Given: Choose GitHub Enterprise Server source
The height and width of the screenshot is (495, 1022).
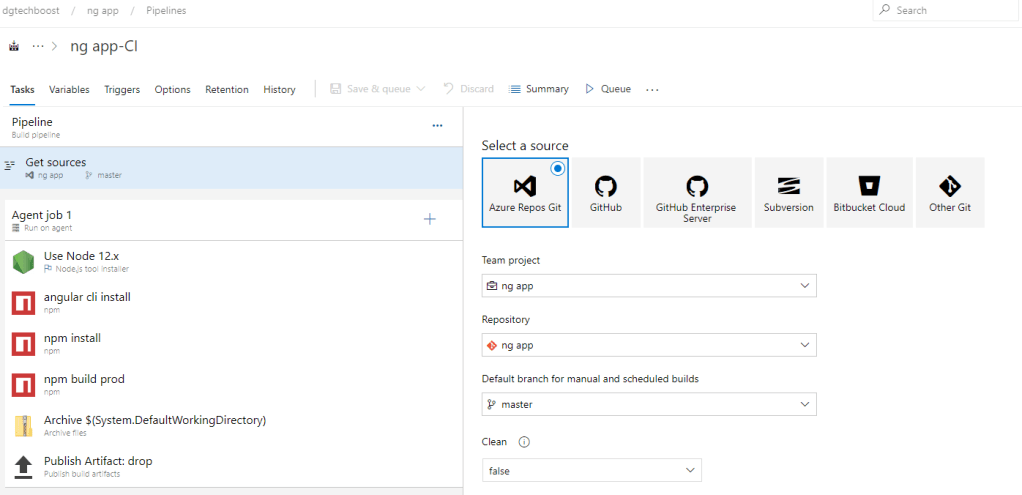Looking at the screenshot, I should coord(697,192).
